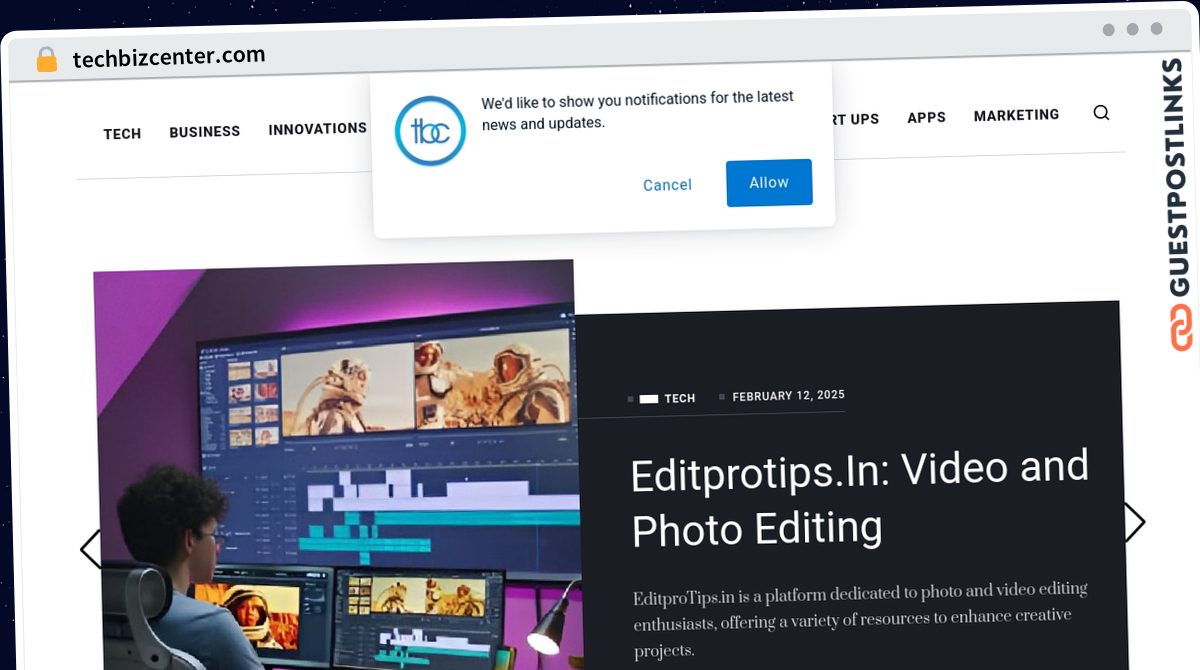Go to the previous slide arrow

pyautogui.click(x=91, y=549)
